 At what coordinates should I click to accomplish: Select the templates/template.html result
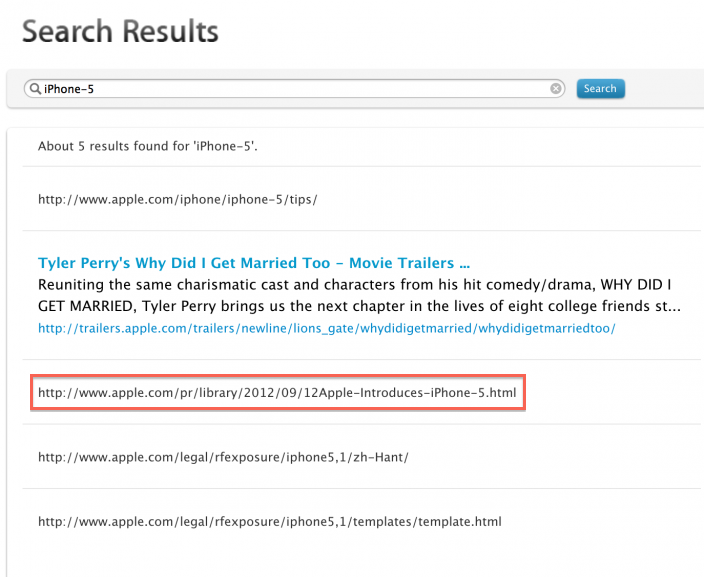(x=269, y=521)
